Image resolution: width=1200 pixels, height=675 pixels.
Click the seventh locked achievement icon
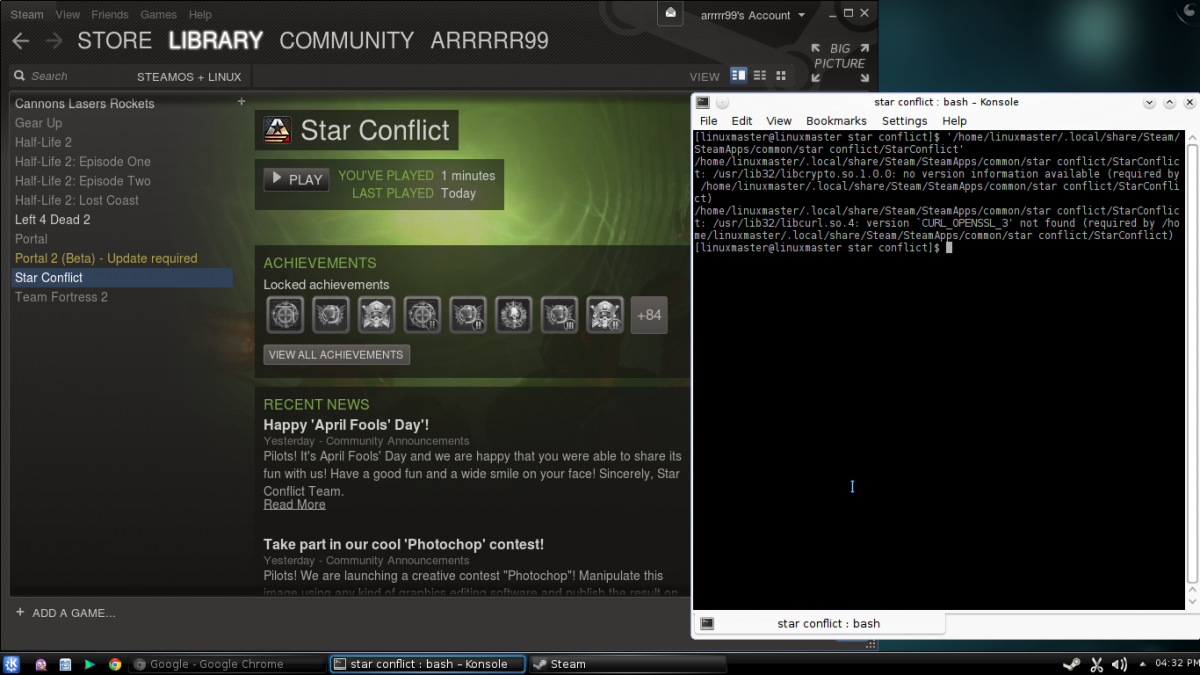[559, 315]
